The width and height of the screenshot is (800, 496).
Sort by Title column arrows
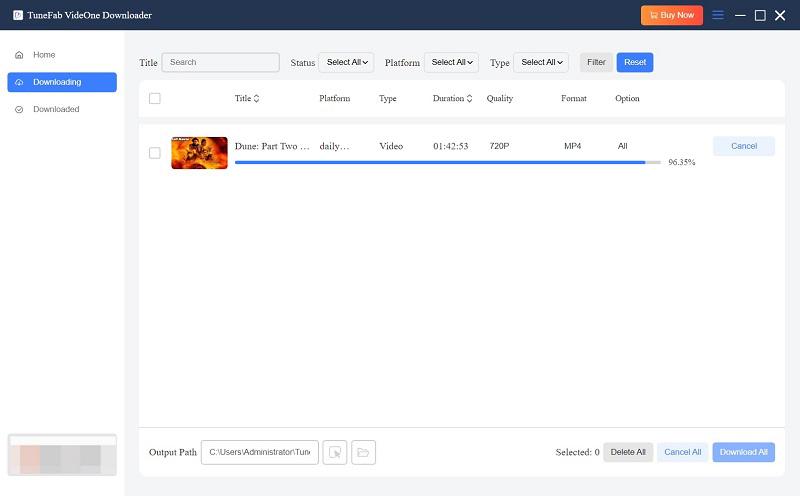click(x=256, y=98)
